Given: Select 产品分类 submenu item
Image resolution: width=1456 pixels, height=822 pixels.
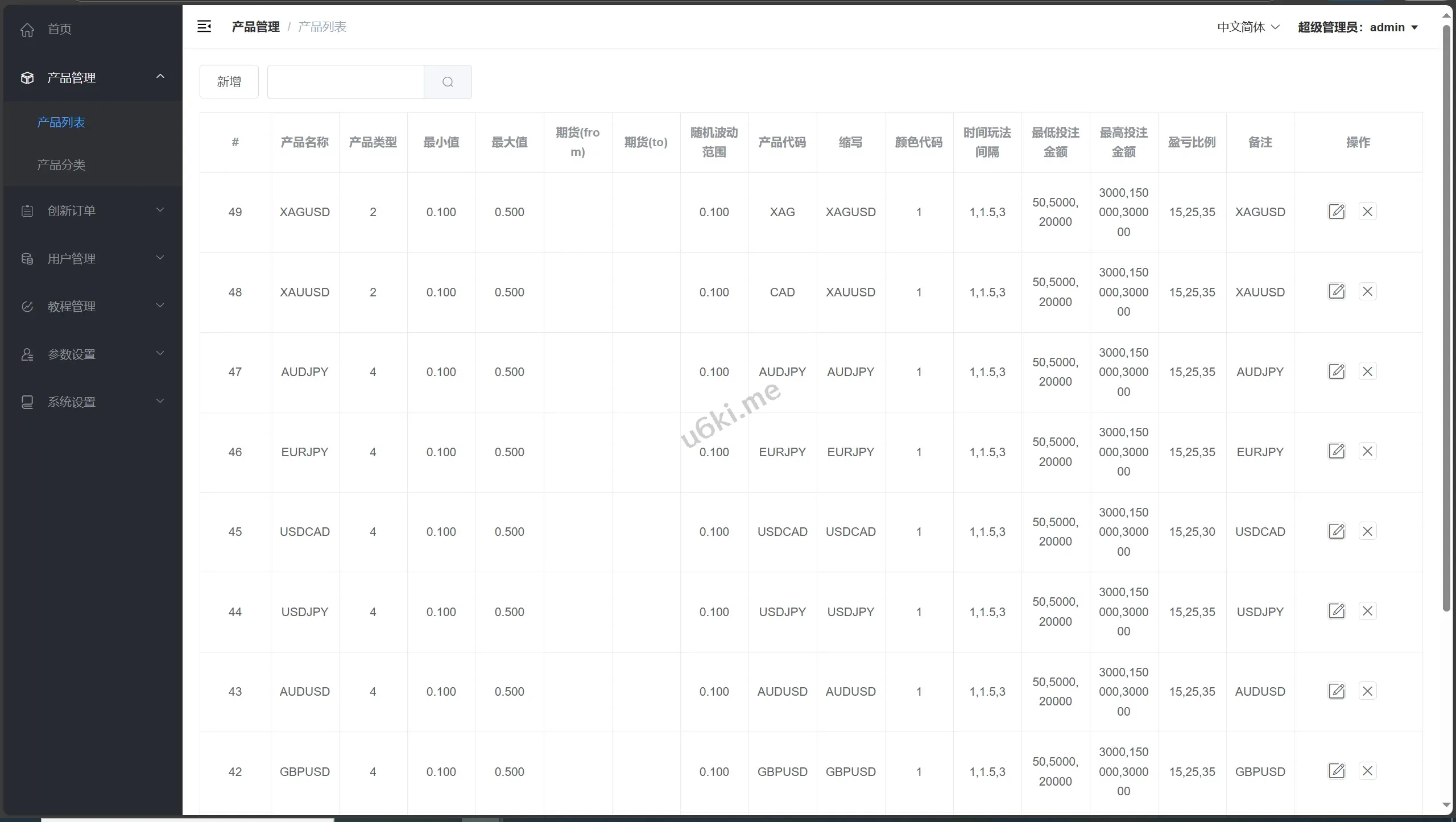Looking at the screenshot, I should [x=61, y=165].
